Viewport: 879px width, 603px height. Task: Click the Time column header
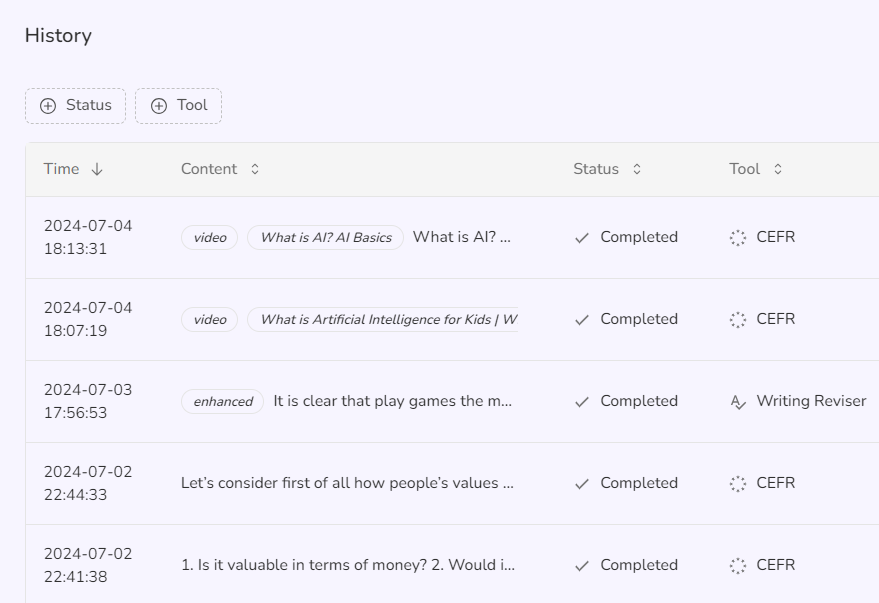pos(61,170)
